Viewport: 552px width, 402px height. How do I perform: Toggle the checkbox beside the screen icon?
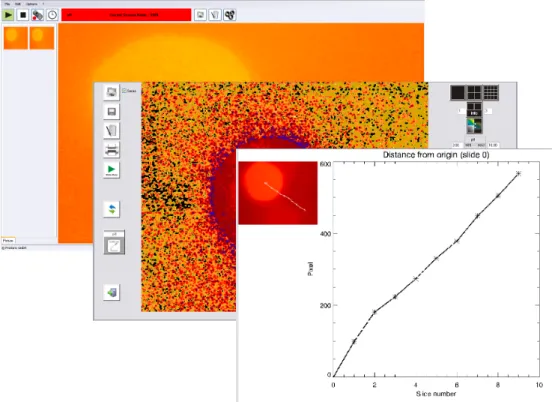tap(124, 91)
